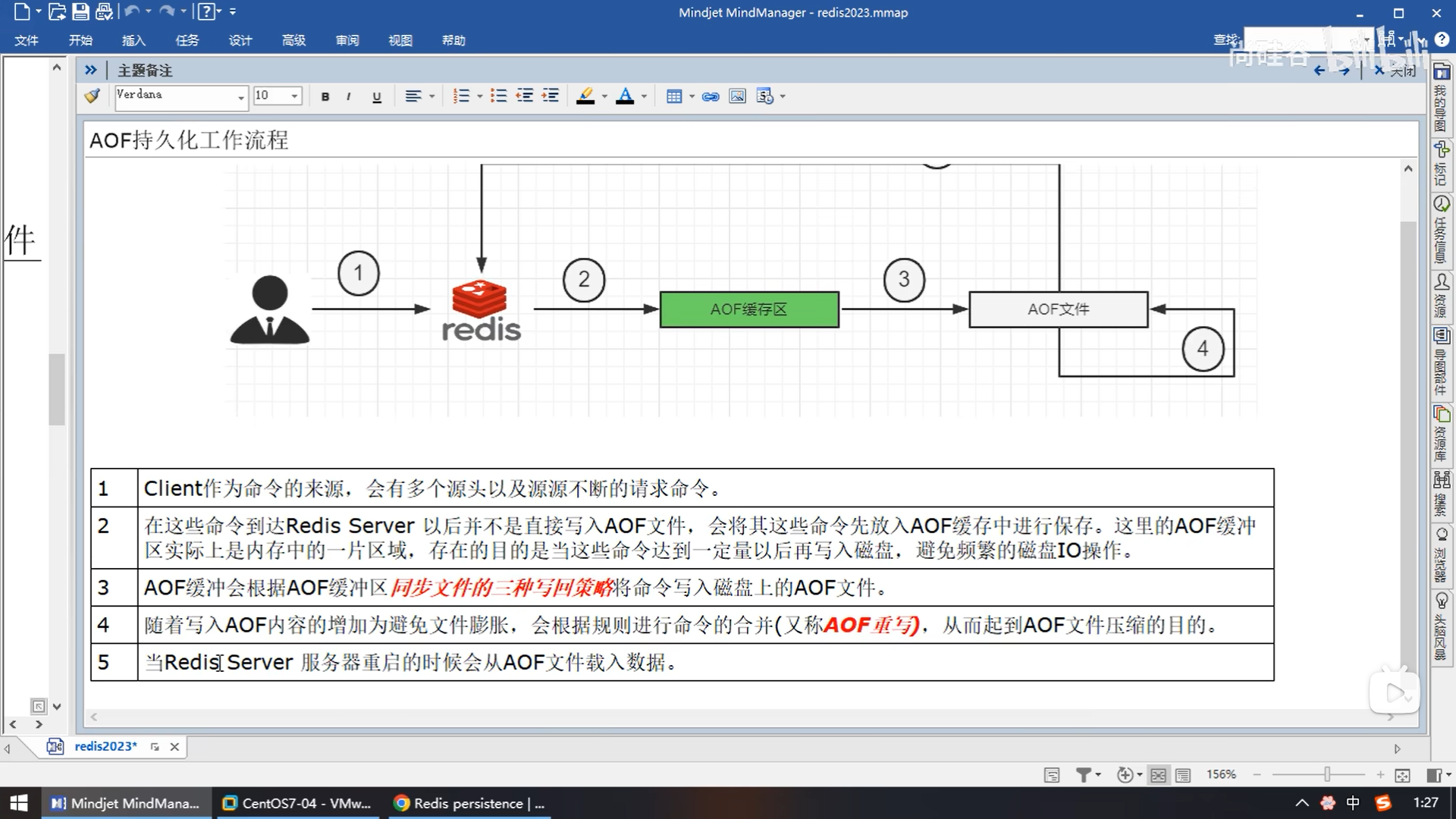
Task: Insert a table via the table icon
Action: (673, 96)
